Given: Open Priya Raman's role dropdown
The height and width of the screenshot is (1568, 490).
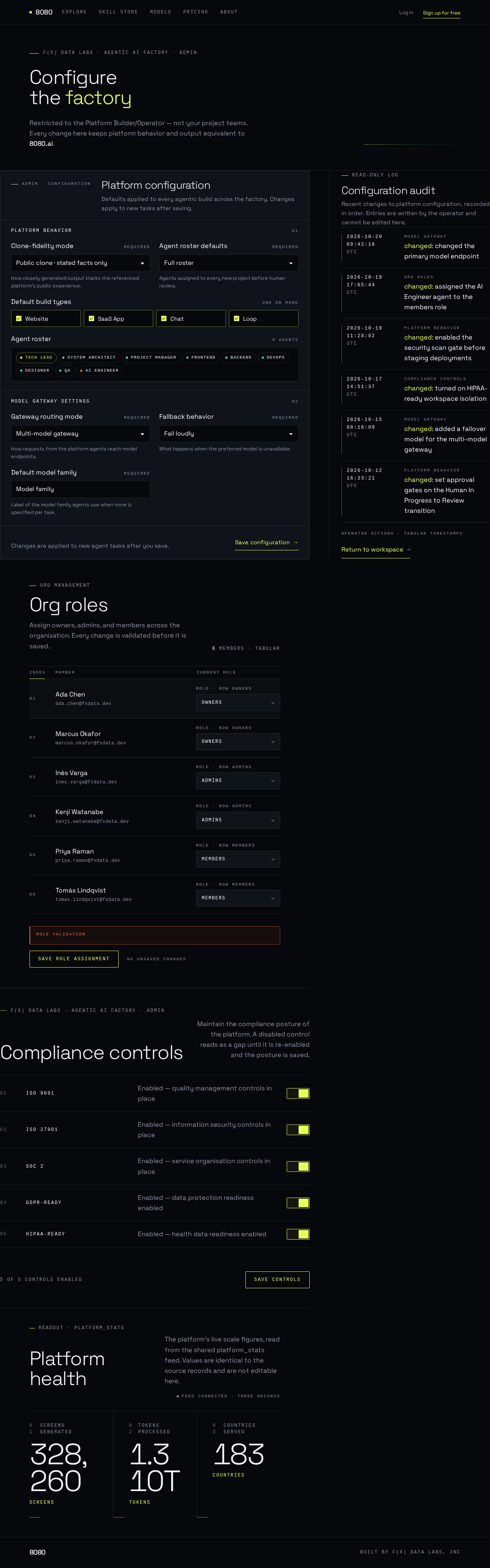Looking at the screenshot, I should (x=238, y=859).
